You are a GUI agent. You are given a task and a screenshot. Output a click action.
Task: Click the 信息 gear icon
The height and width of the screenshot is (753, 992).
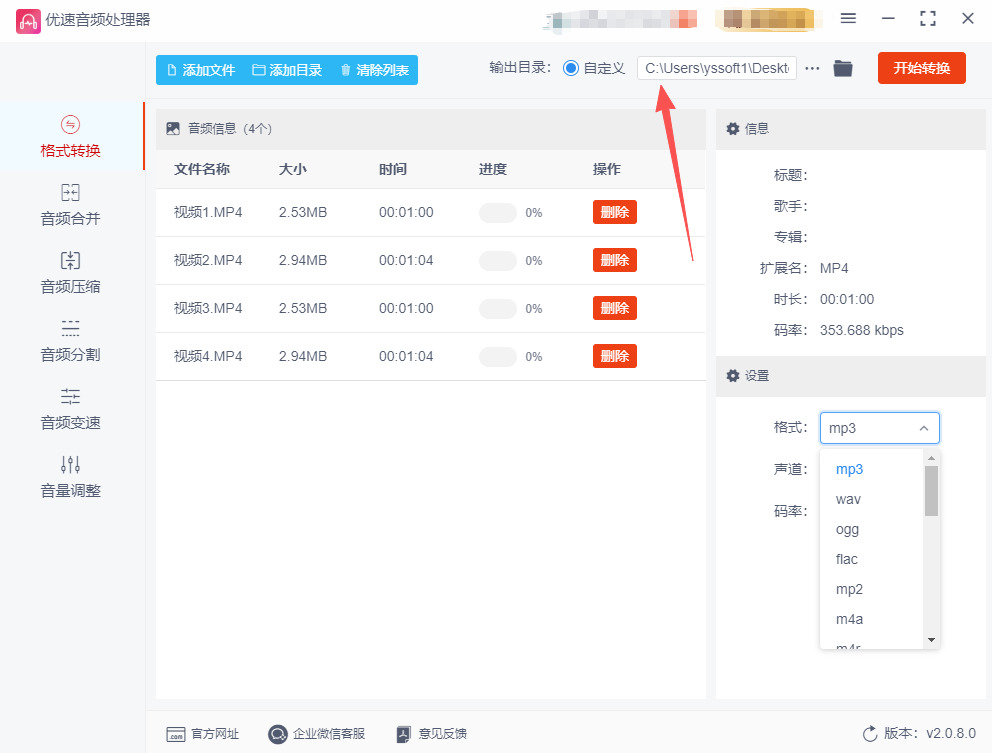(x=733, y=128)
